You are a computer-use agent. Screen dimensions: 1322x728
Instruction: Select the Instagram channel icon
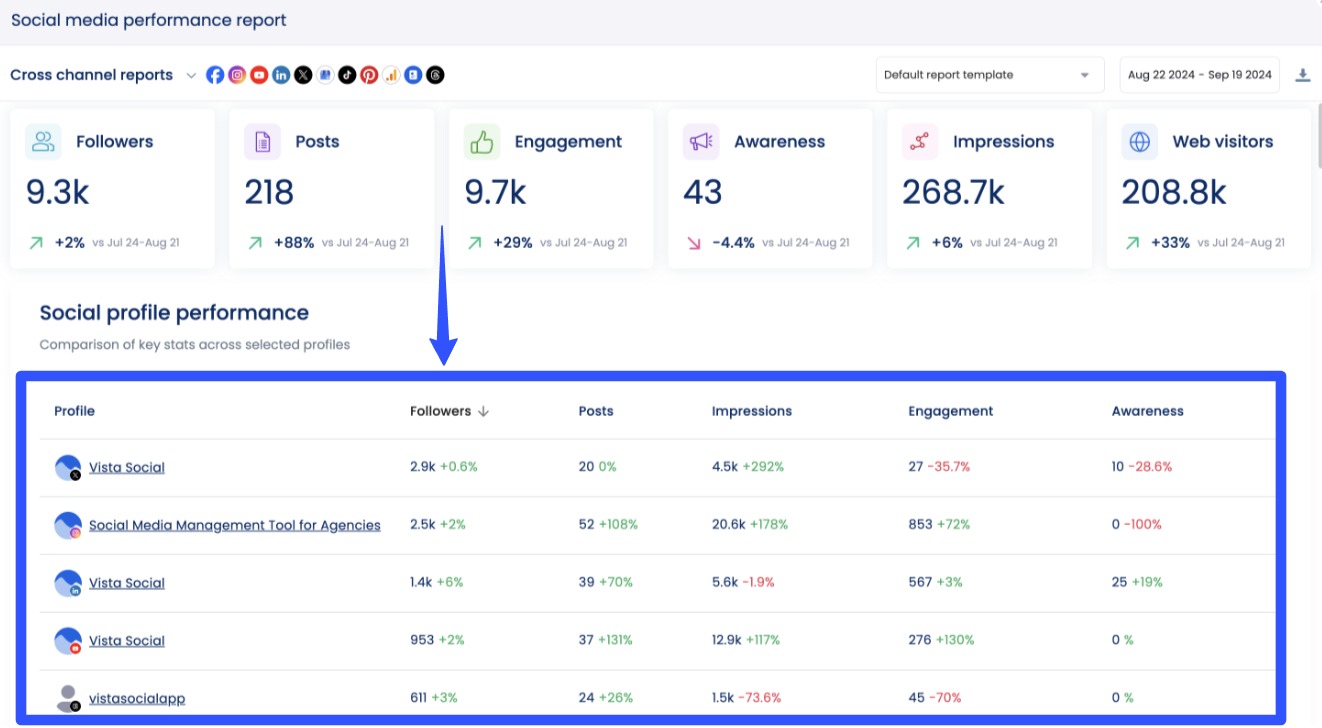[237, 75]
